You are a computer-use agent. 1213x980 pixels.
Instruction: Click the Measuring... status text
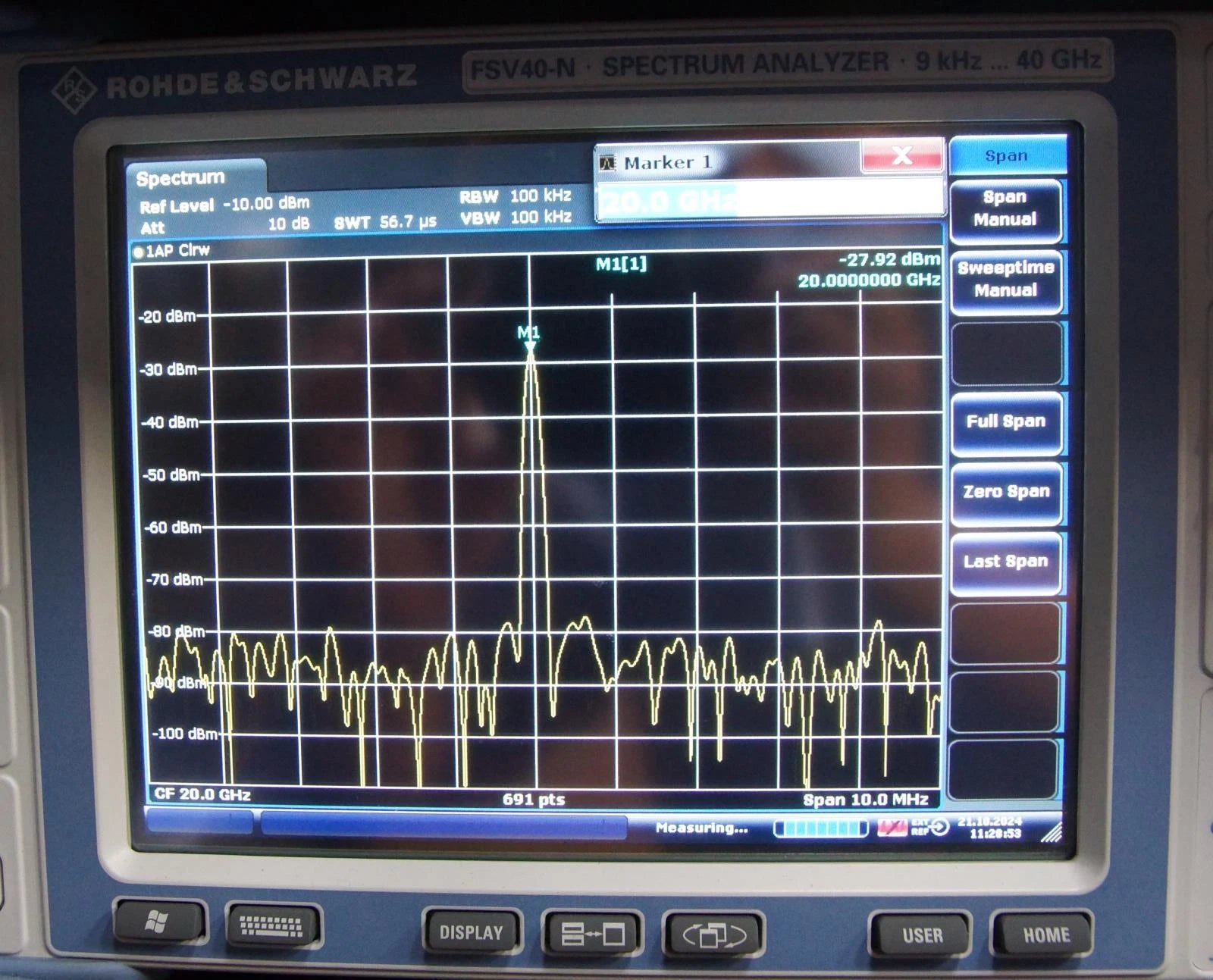coord(701,828)
